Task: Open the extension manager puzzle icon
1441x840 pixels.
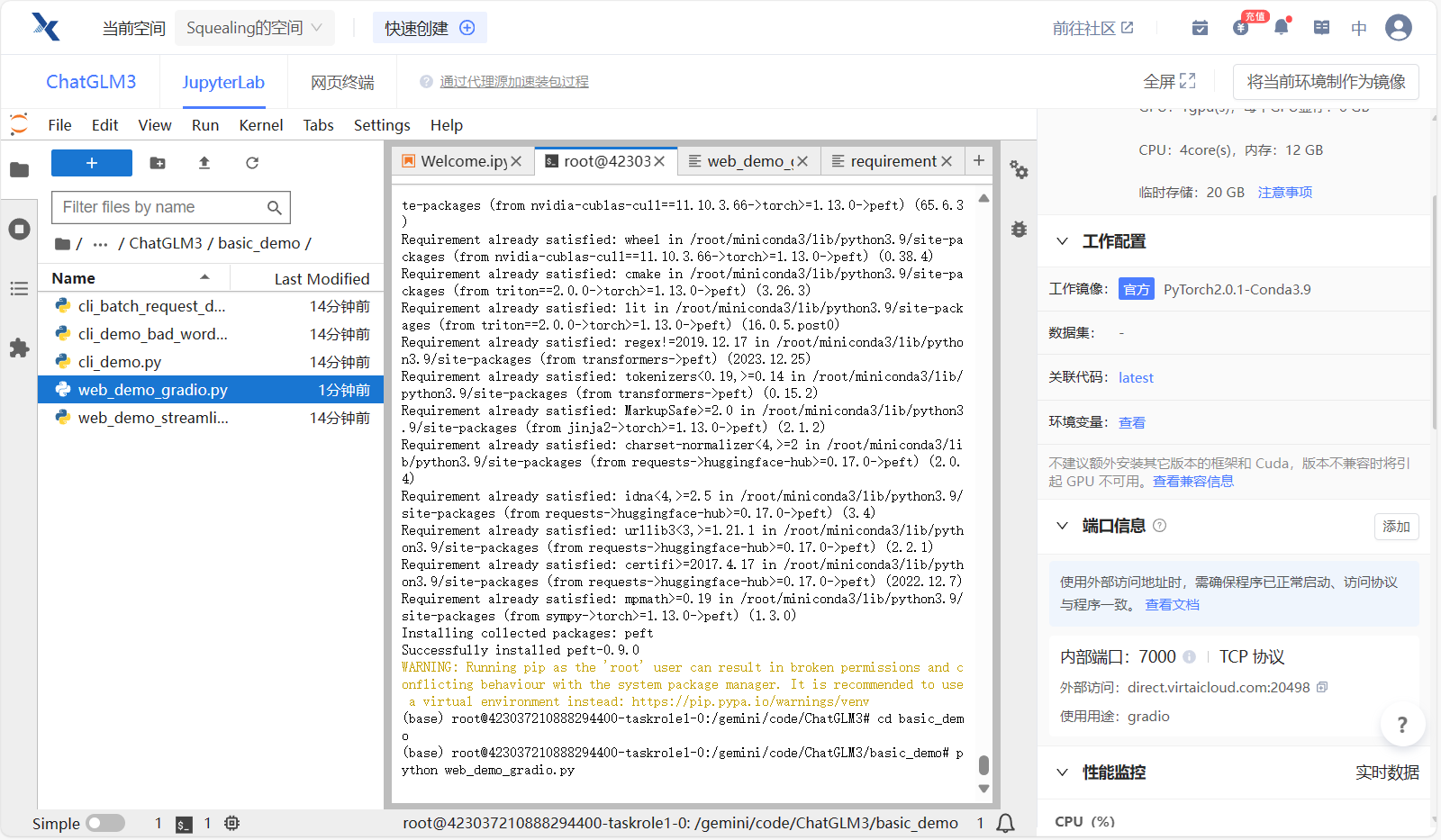Action: 19,348
